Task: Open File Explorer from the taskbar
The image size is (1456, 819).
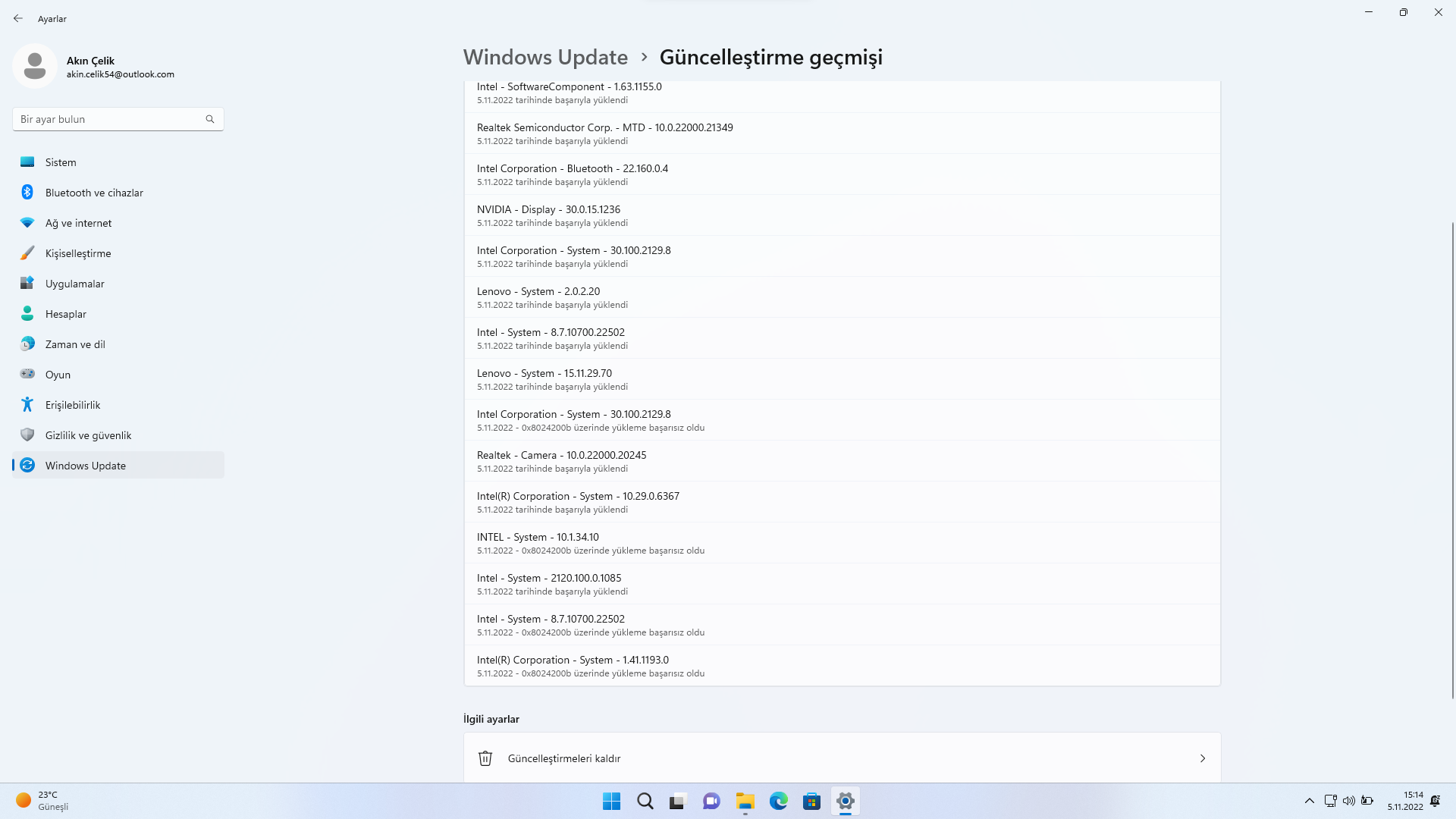Action: tap(745, 801)
